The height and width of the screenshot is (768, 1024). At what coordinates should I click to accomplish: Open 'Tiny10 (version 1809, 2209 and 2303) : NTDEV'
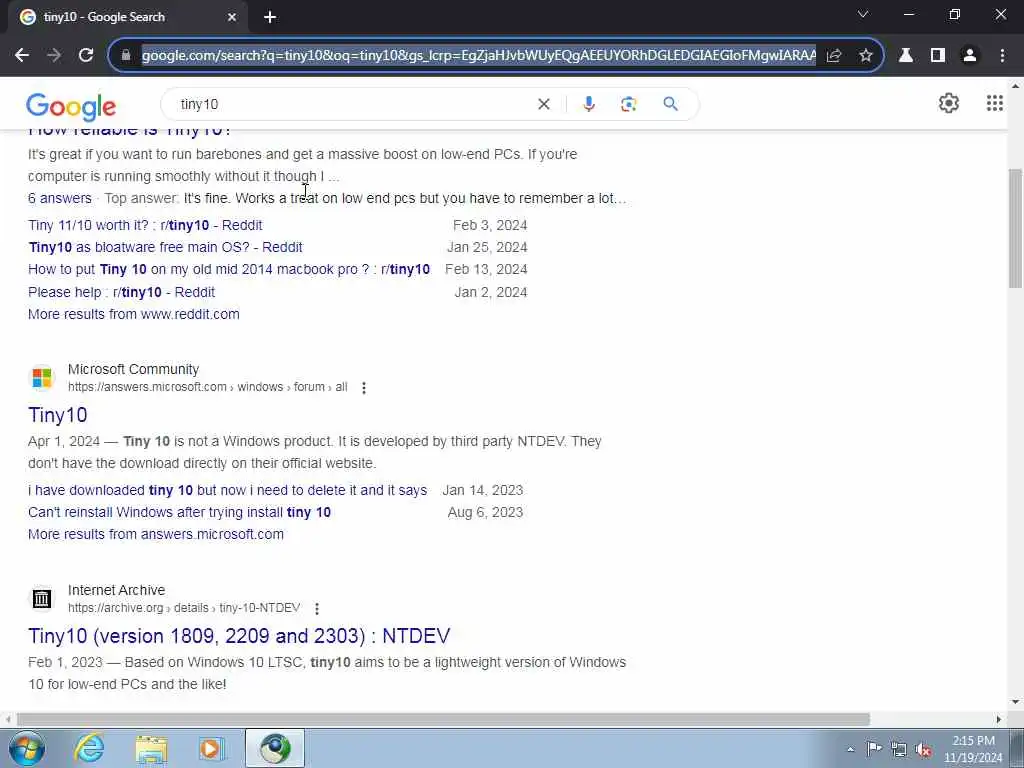pyautogui.click(x=239, y=636)
